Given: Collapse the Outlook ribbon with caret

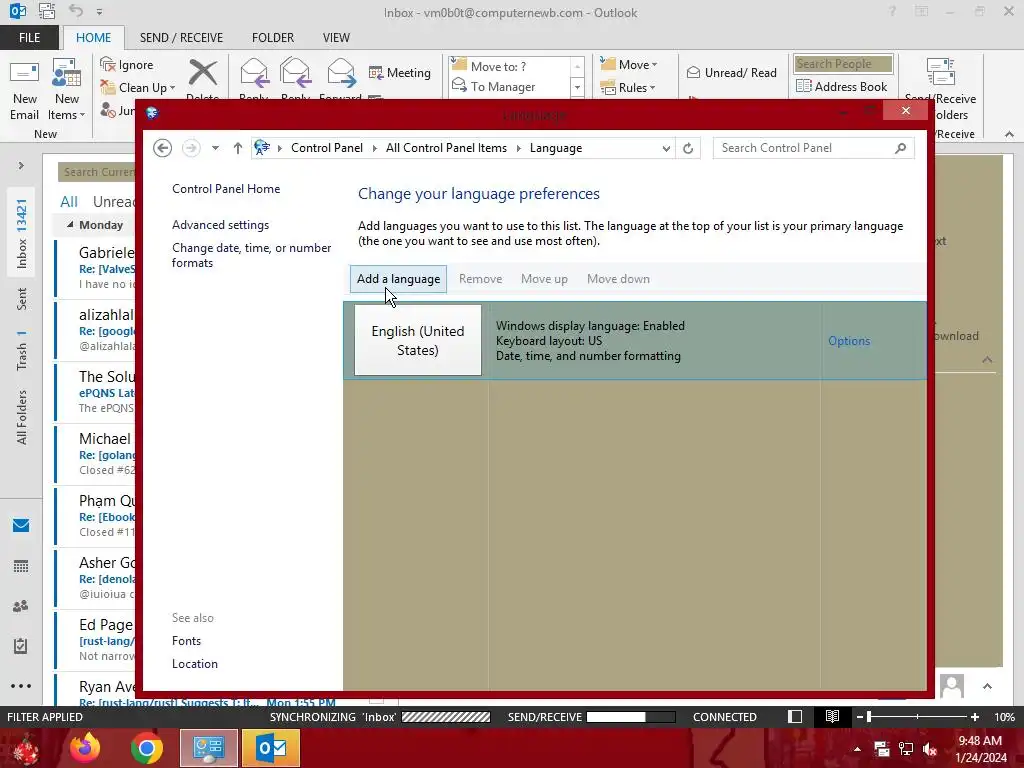Looking at the screenshot, I should tap(1009, 134).
